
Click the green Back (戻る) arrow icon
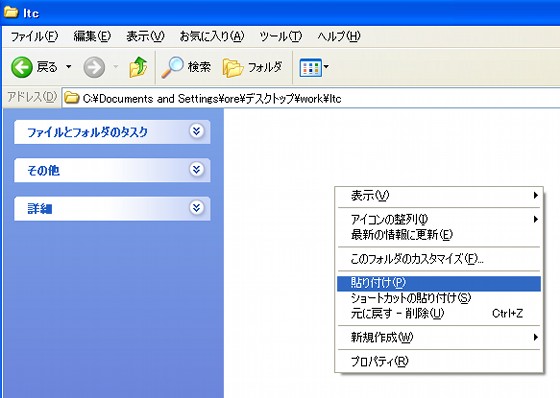(21, 67)
